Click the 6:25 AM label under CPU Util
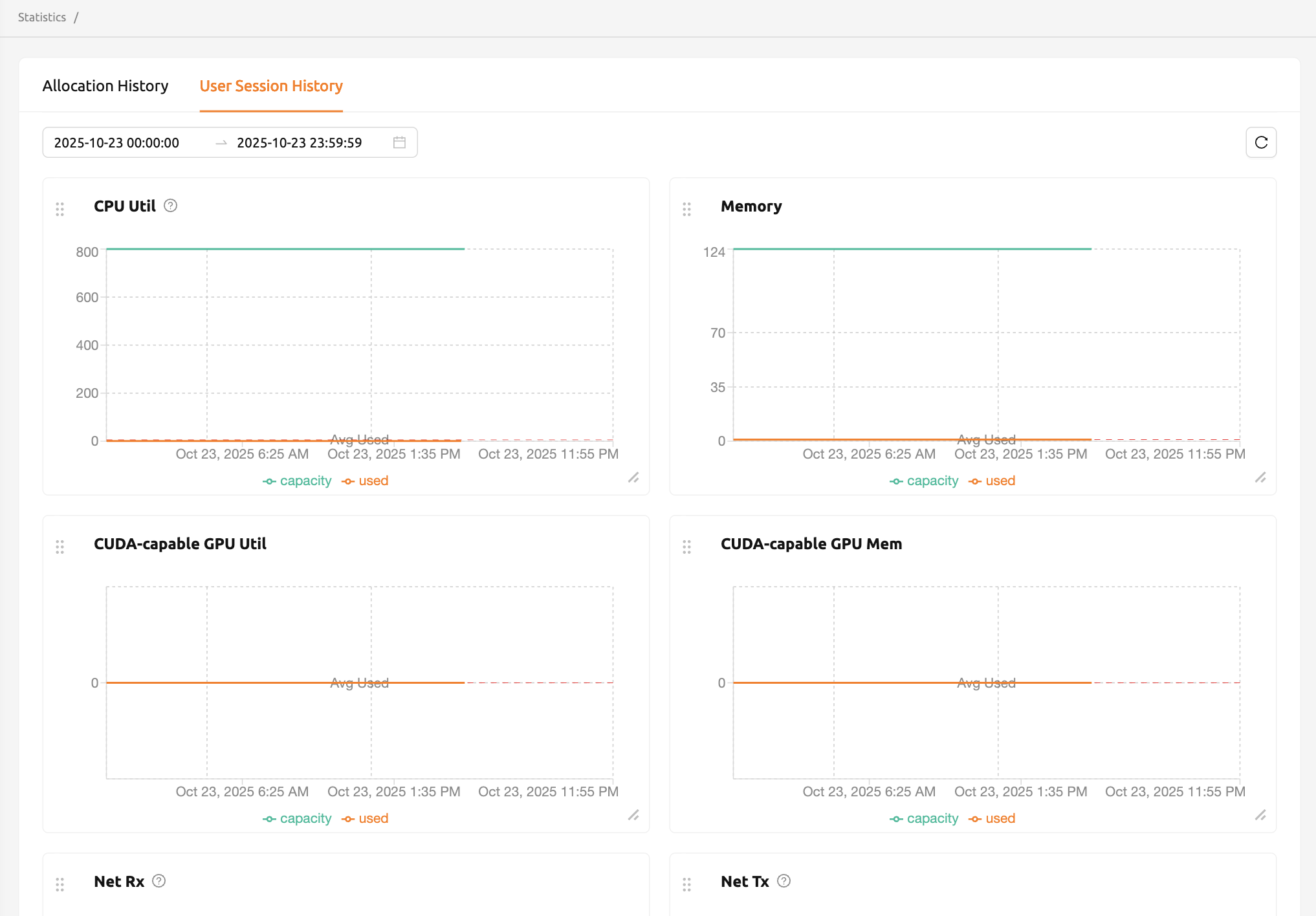The image size is (1316, 916). 242,454
